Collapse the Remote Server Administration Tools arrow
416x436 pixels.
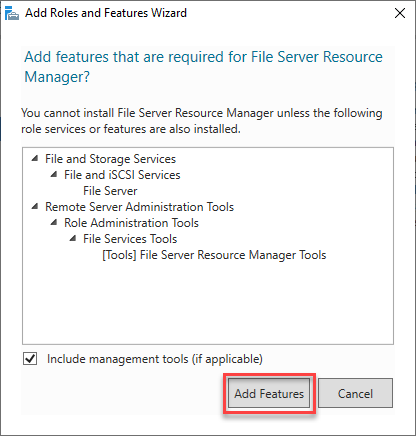click(x=35, y=206)
